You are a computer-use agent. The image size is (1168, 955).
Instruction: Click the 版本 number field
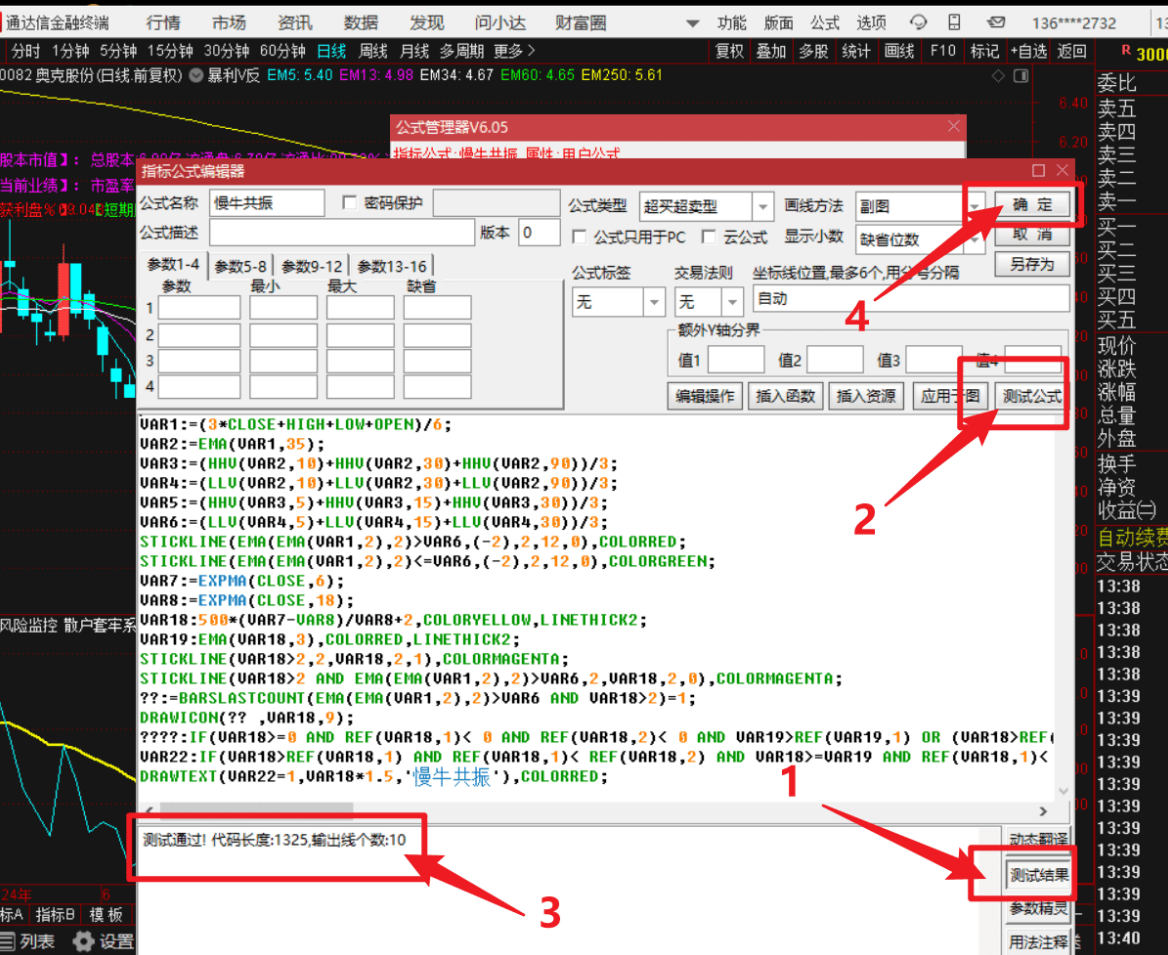539,232
